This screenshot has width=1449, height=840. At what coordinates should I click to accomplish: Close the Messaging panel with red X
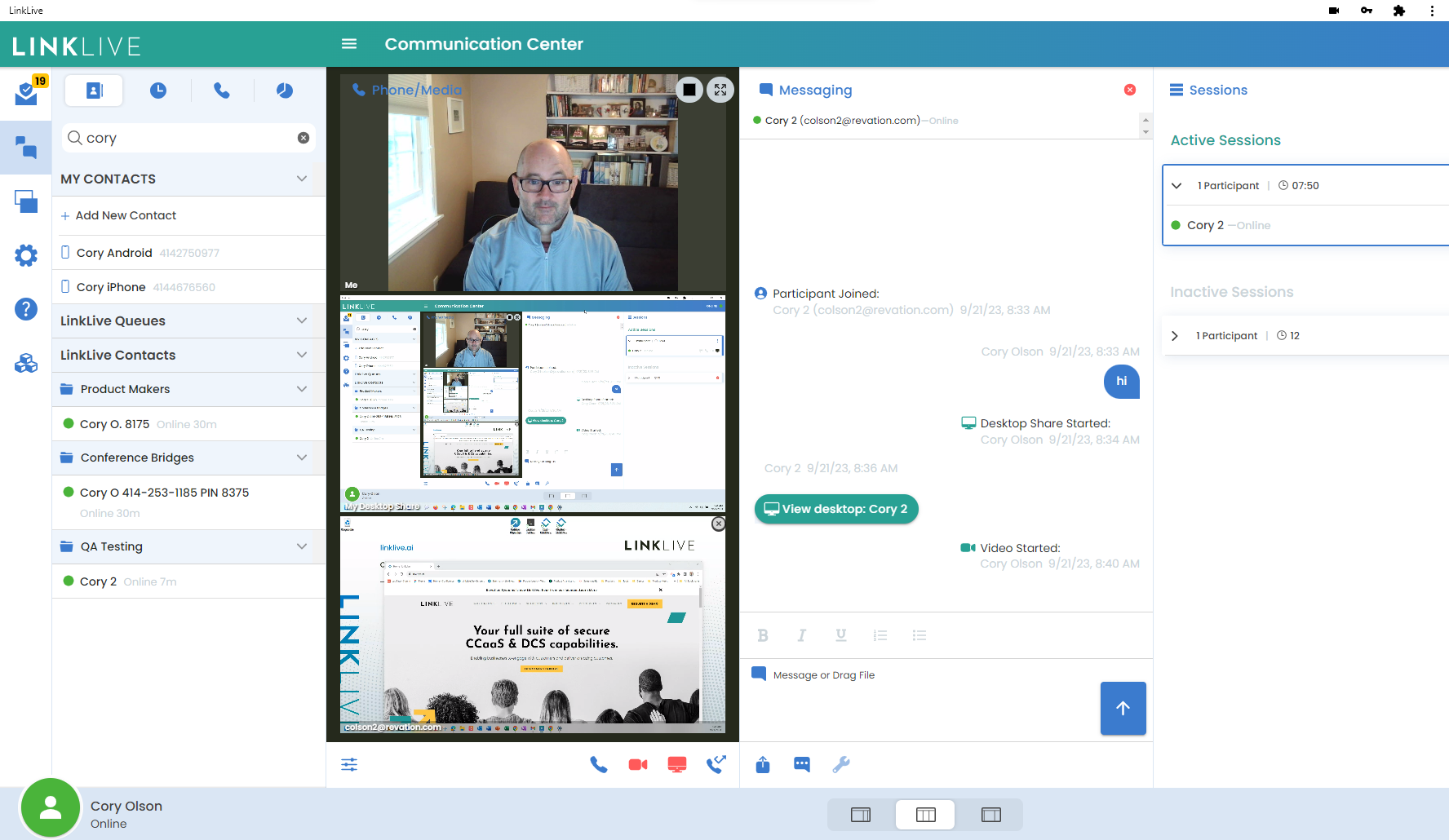pyautogui.click(x=1130, y=90)
